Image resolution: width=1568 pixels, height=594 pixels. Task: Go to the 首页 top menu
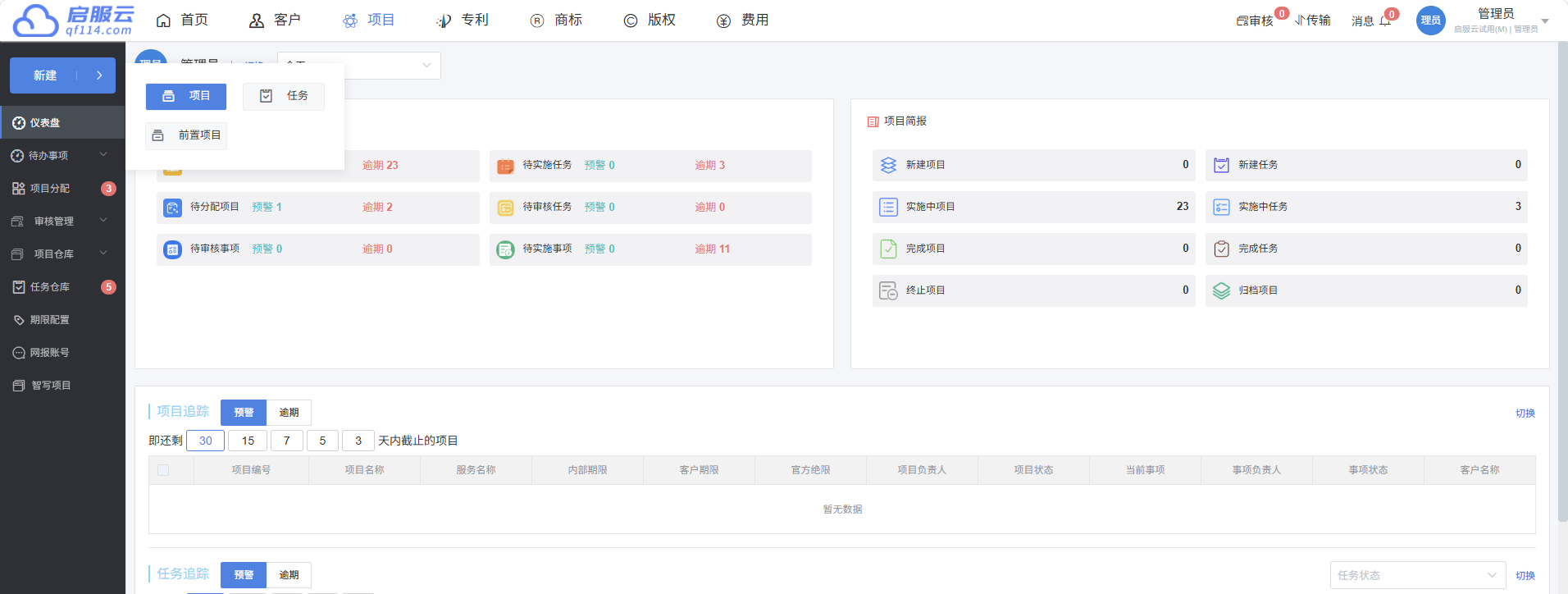(x=182, y=20)
